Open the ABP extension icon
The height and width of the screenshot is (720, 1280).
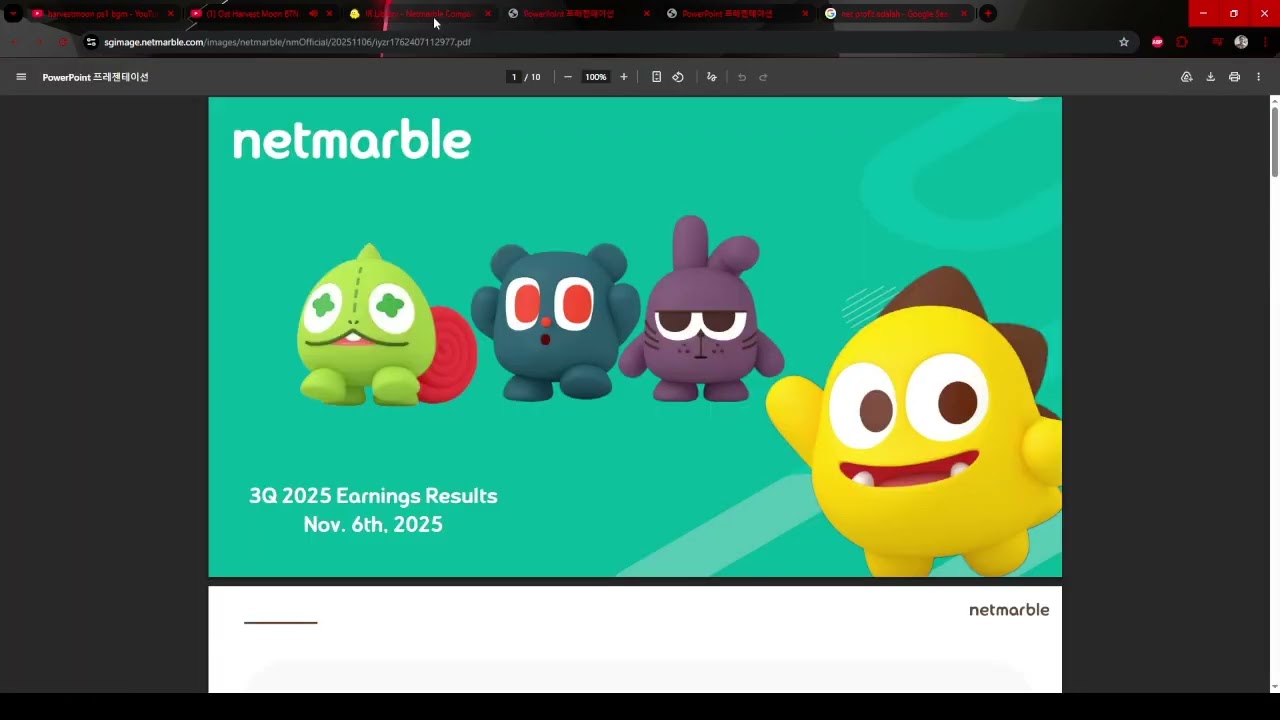coord(1158,42)
